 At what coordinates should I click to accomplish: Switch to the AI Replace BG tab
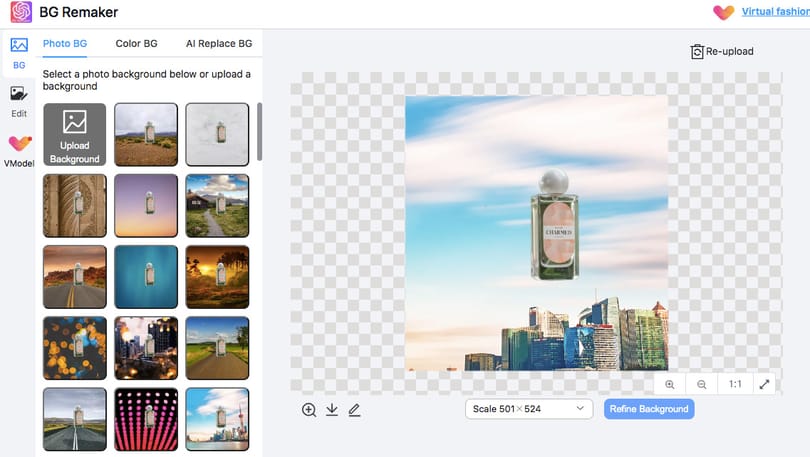pyautogui.click(x=219, y=44)
